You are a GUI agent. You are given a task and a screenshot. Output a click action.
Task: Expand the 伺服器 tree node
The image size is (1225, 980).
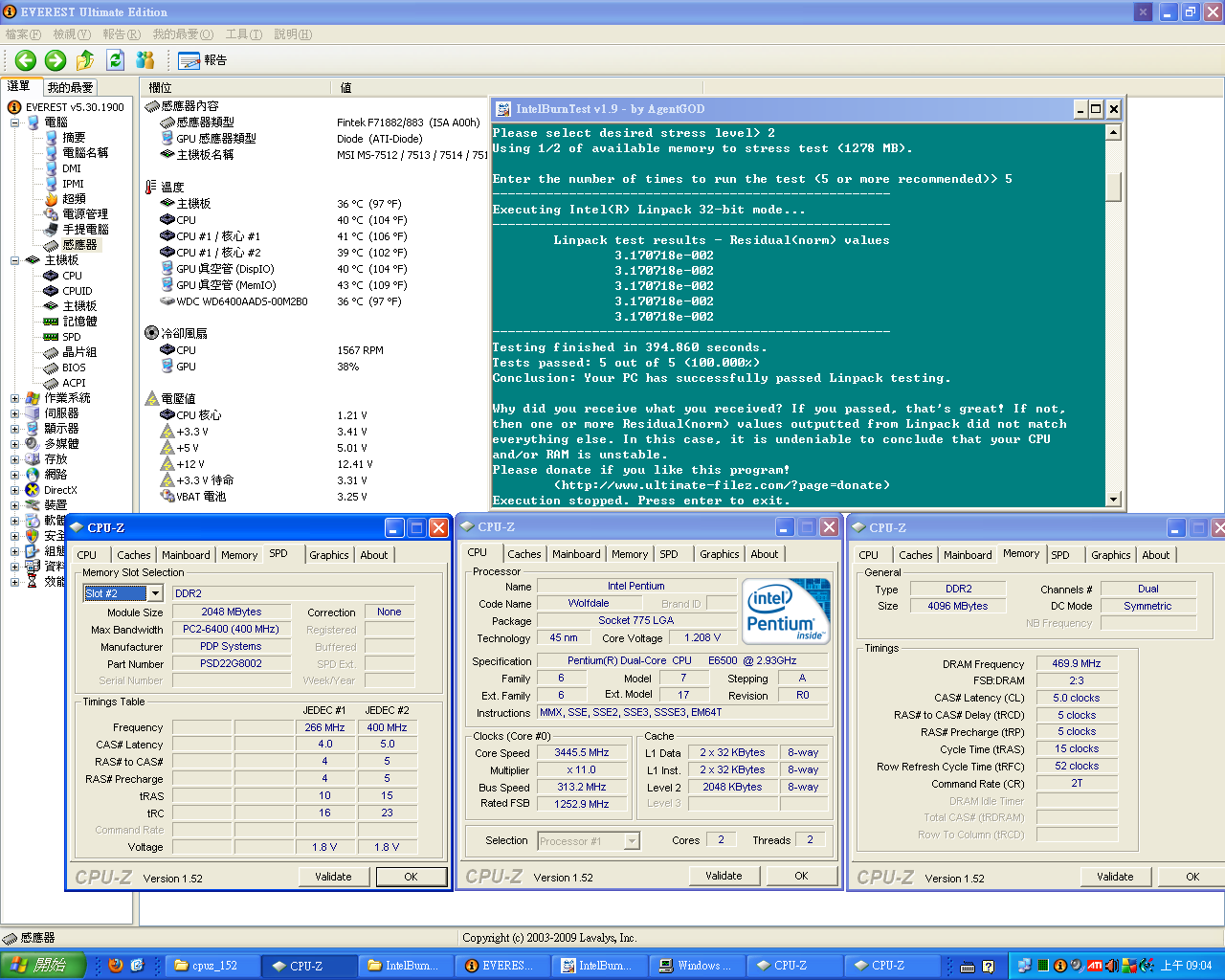coord(14,413)
